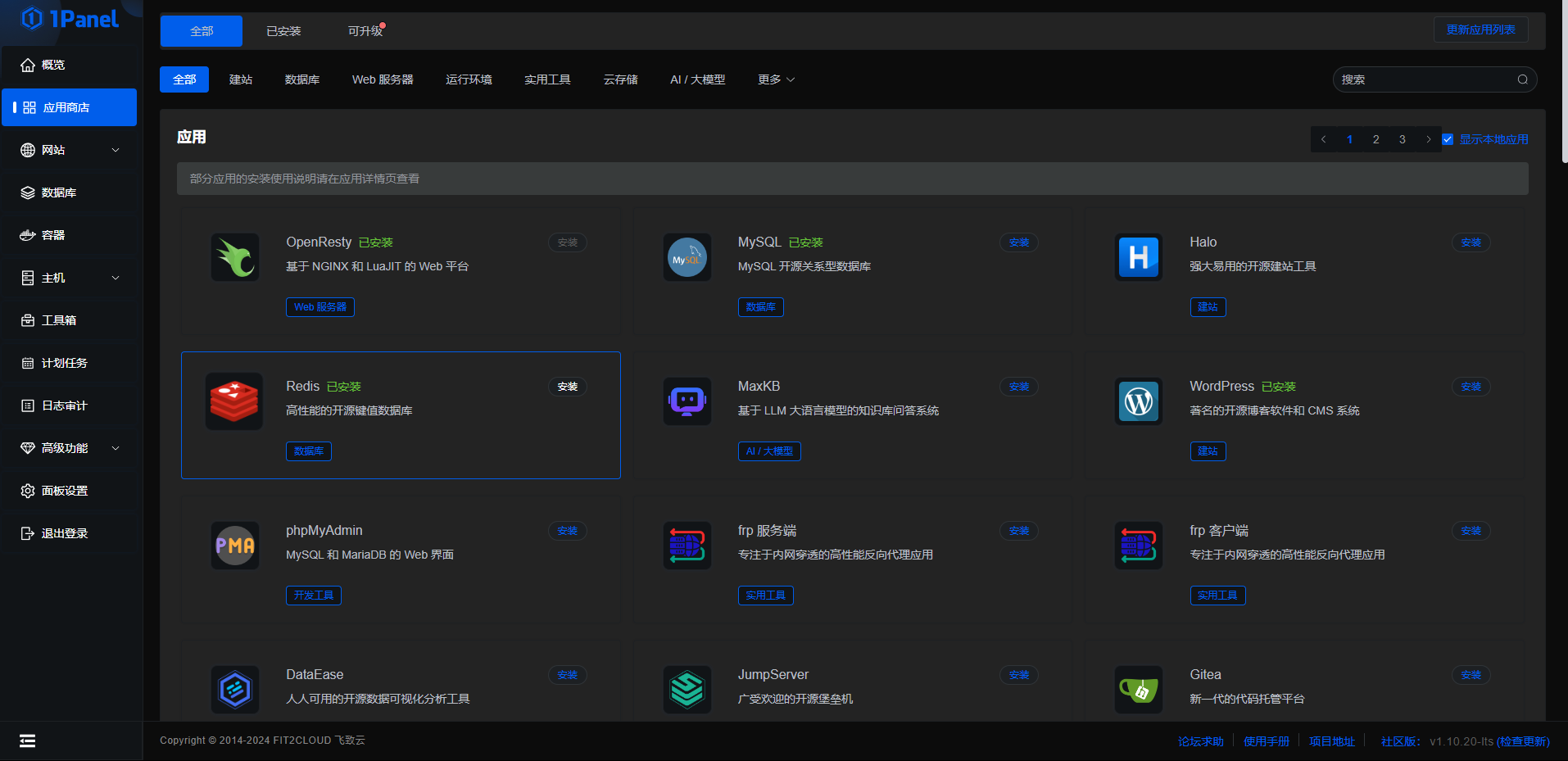
Task: Collapse the sidebar menu icon
Action: 27,741
